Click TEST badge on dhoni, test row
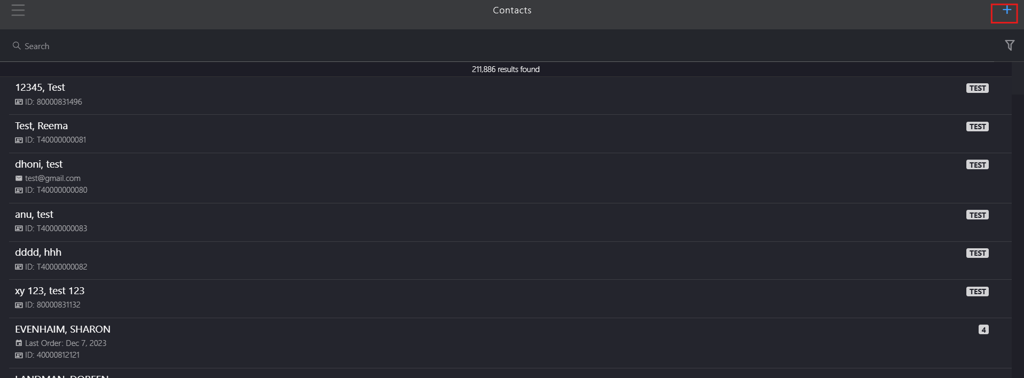 point(977,165)
